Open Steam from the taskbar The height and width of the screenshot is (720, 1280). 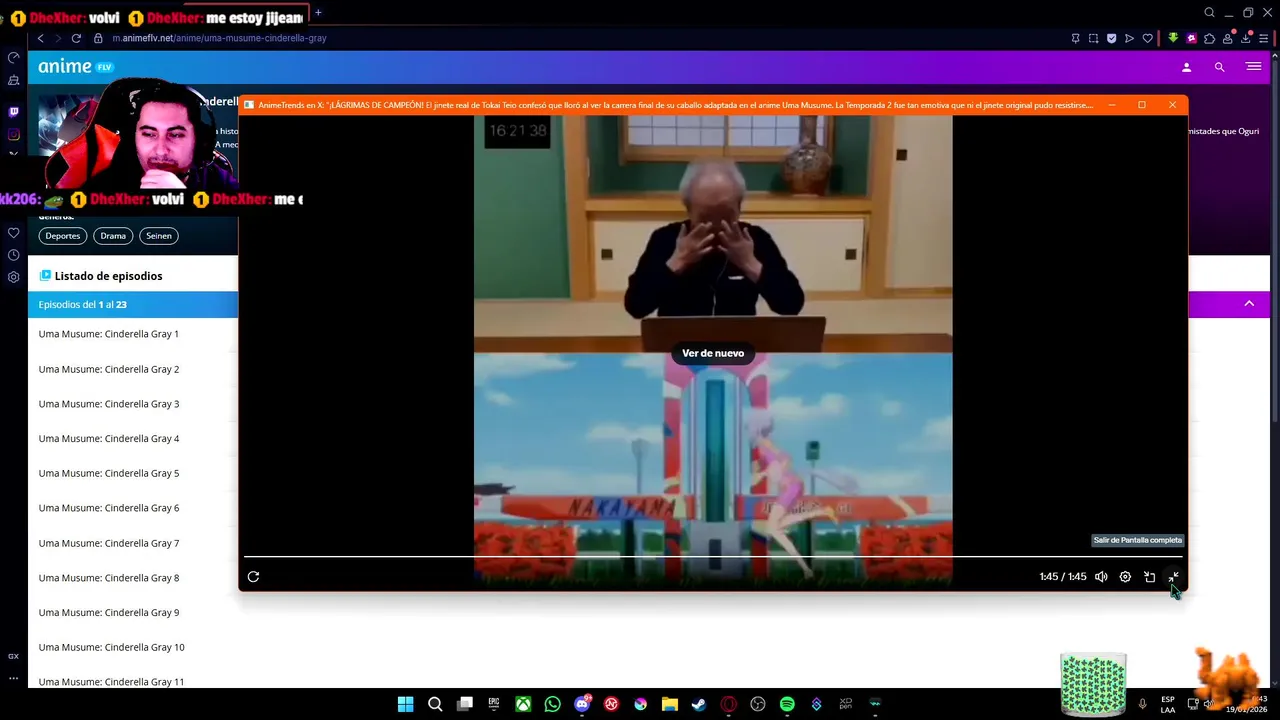click(699, 704)
